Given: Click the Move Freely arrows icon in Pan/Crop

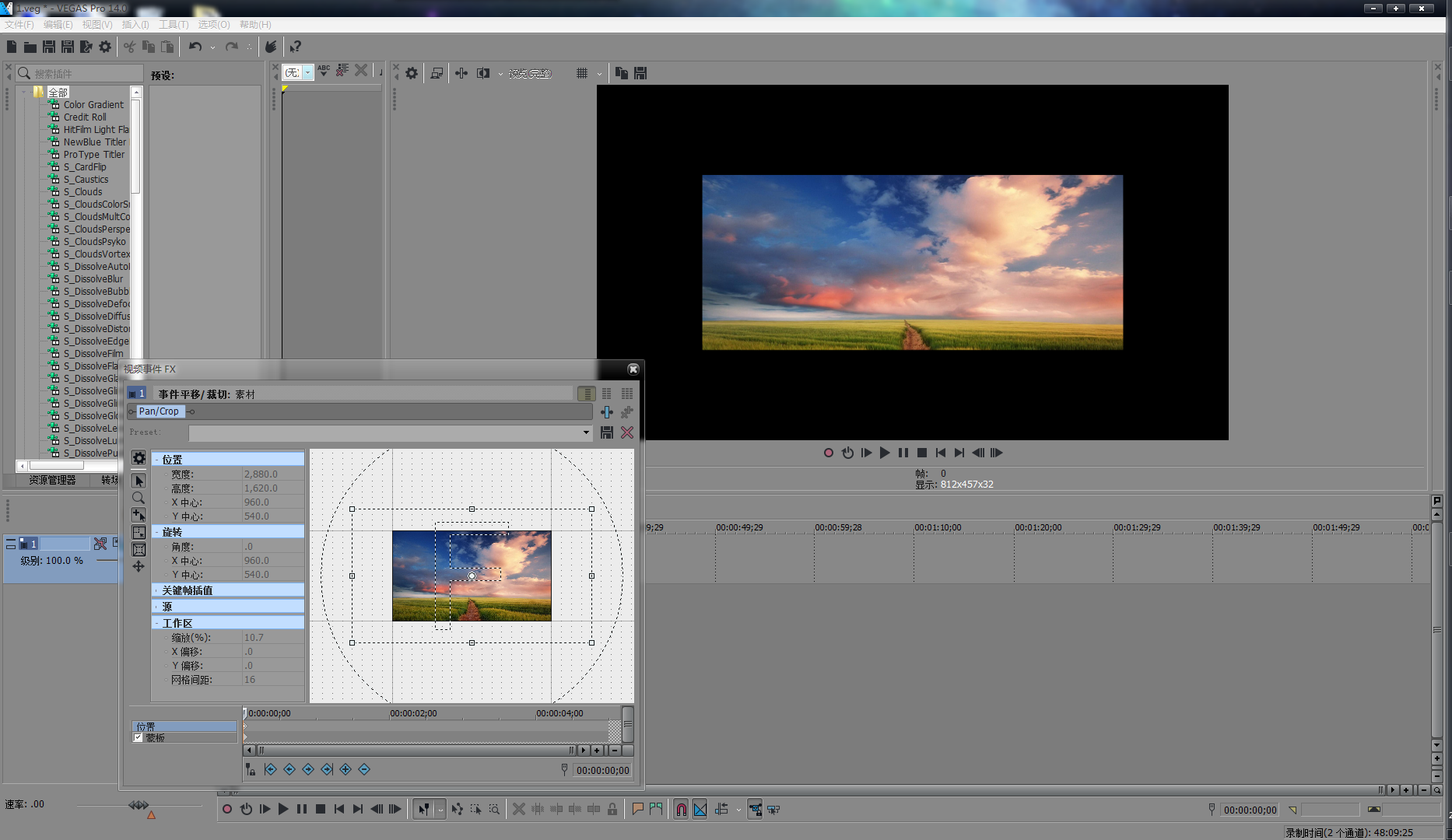Looking at the screenshot, I should pos(139,566).
